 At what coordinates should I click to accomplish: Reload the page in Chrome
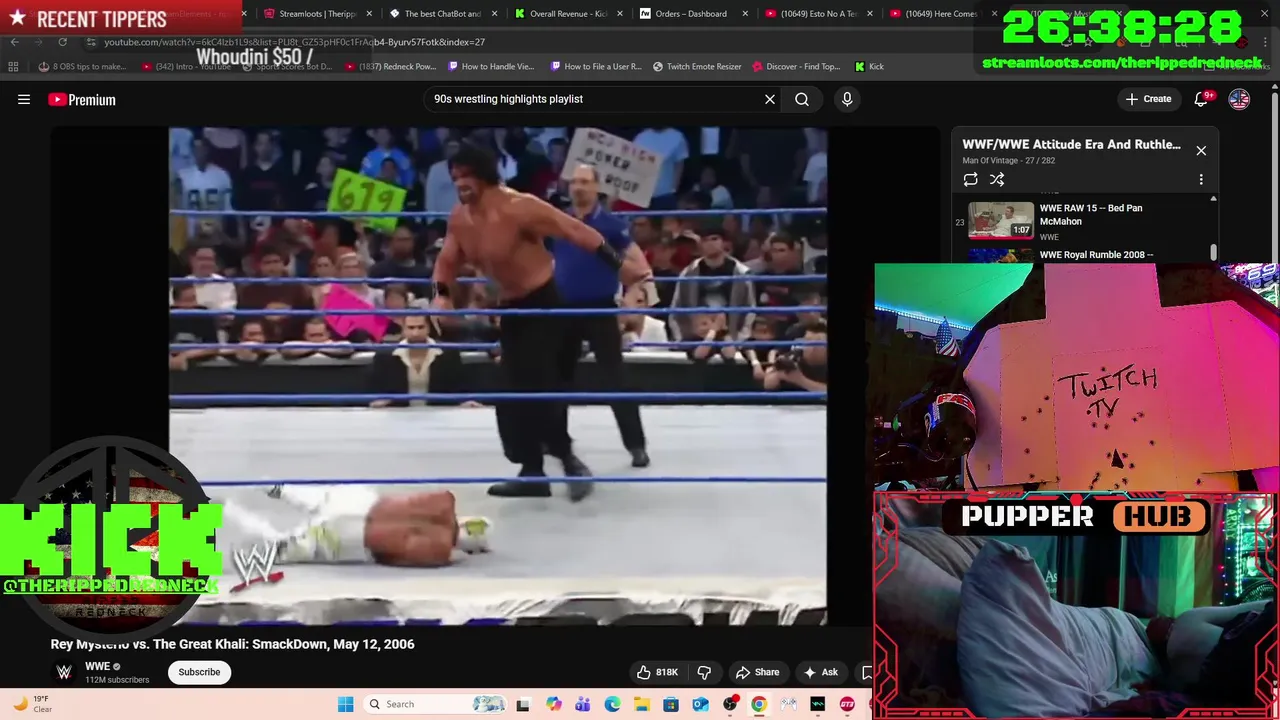click(x=62, y=42)
